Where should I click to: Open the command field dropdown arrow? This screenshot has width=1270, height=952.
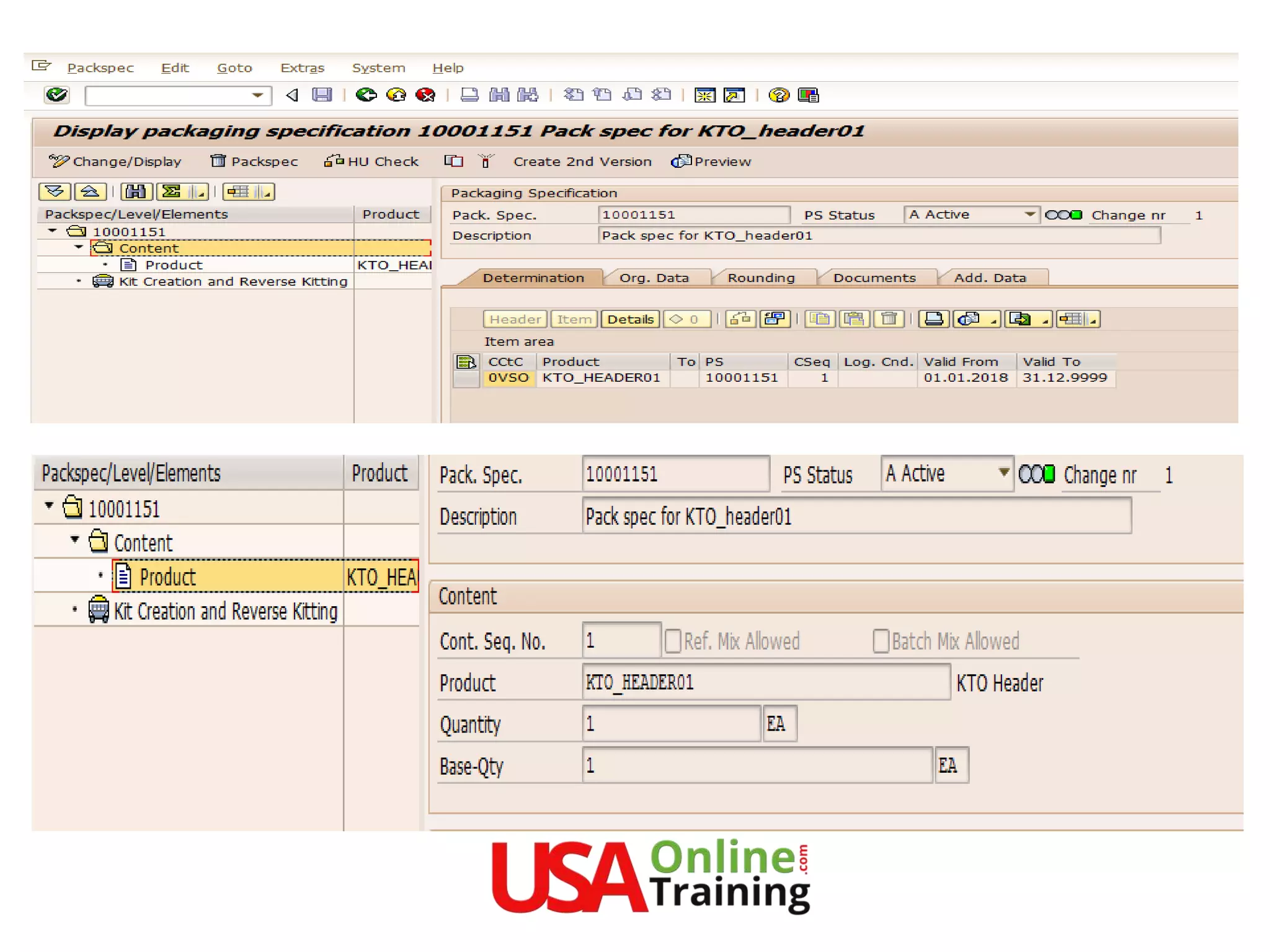[258, 95]
